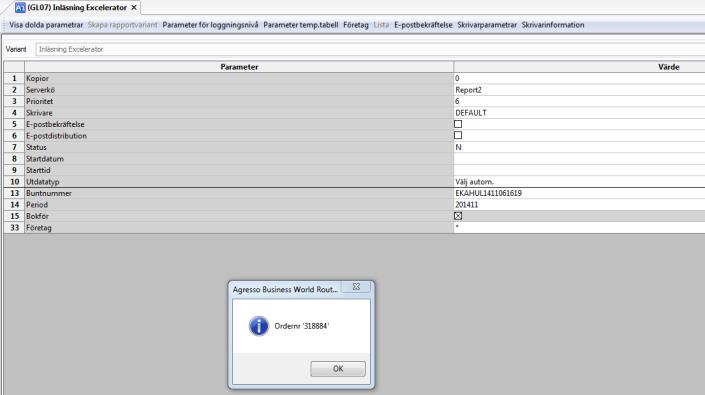Click the Agresso Business World dialog title

tap(285, 290)
